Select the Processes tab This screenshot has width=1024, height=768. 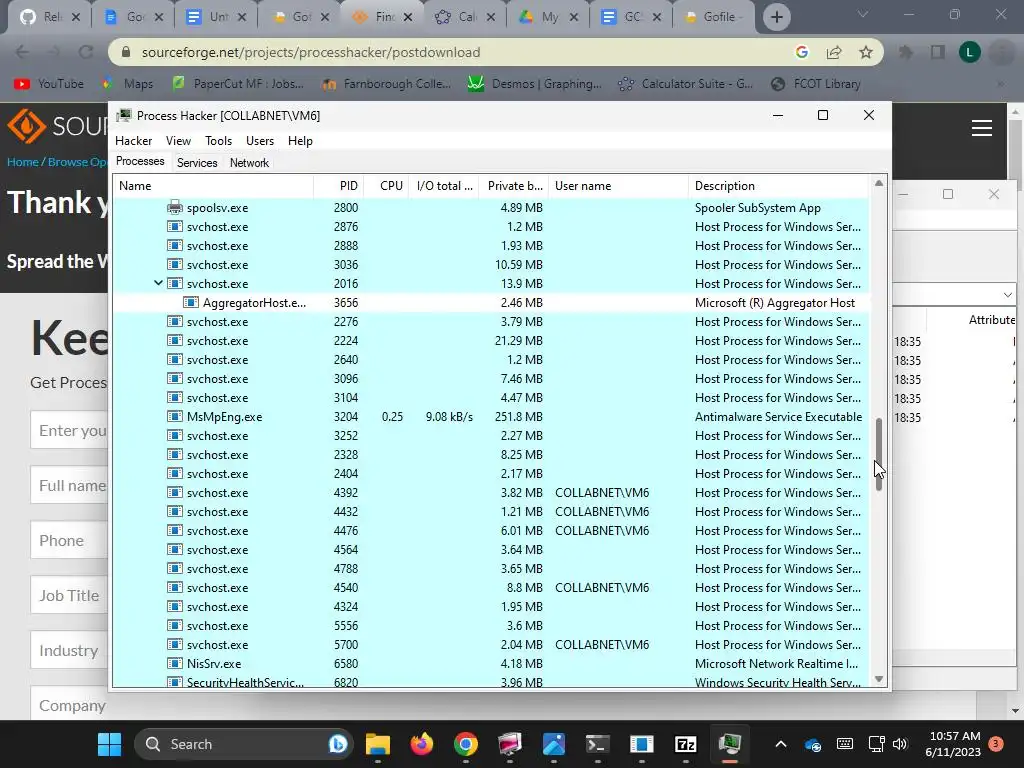[140, 161]
